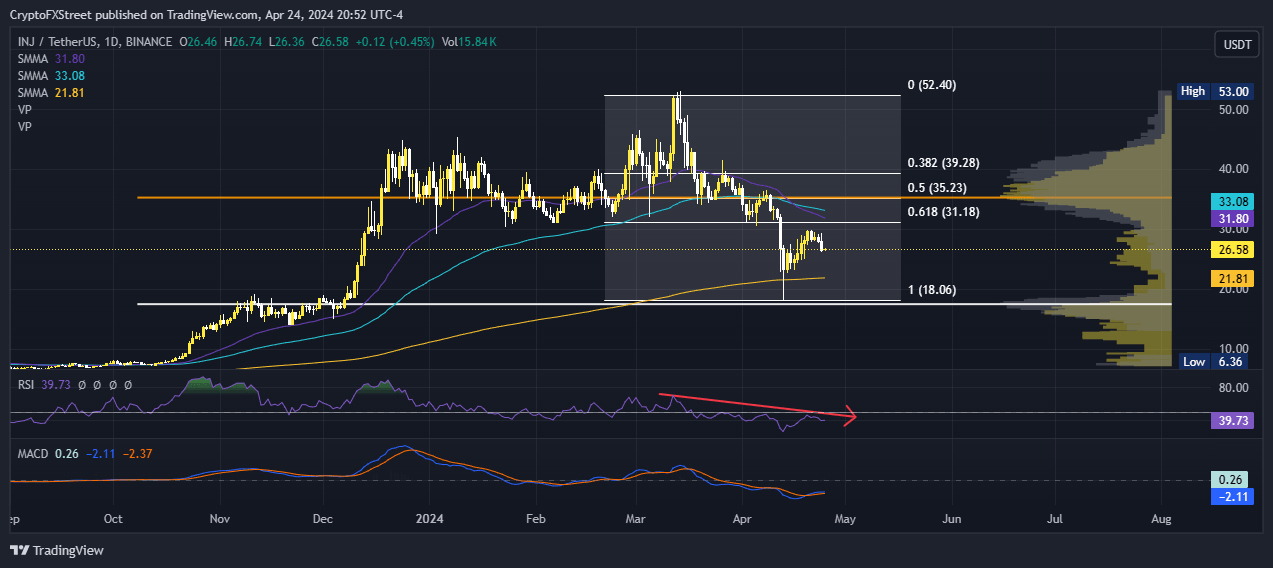This screenshot has height=568, width=1273.
Task: Click the purple 31.80 price axis tag
Action: (x=1227, y=218)
